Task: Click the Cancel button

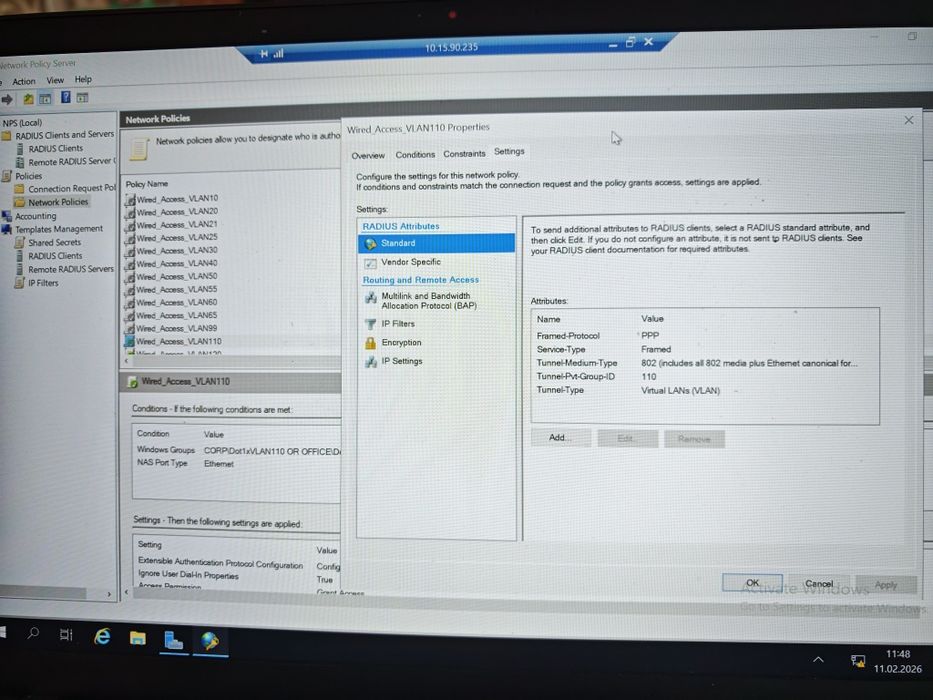Action: [x=819, y=584]
